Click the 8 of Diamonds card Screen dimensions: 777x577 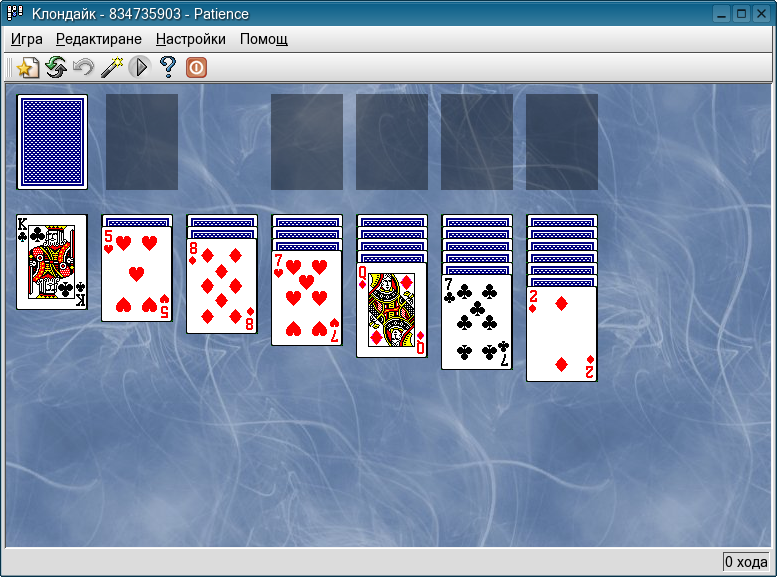point(222,287)
